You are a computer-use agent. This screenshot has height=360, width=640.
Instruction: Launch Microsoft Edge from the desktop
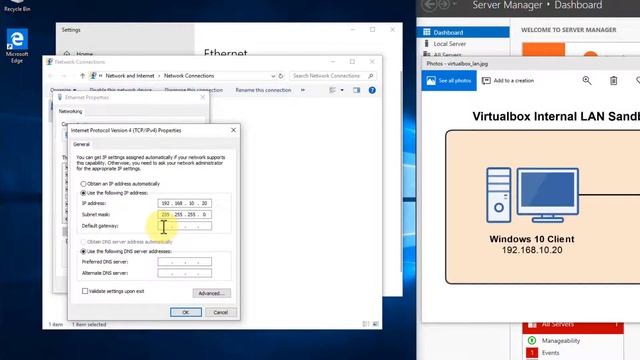17,45
